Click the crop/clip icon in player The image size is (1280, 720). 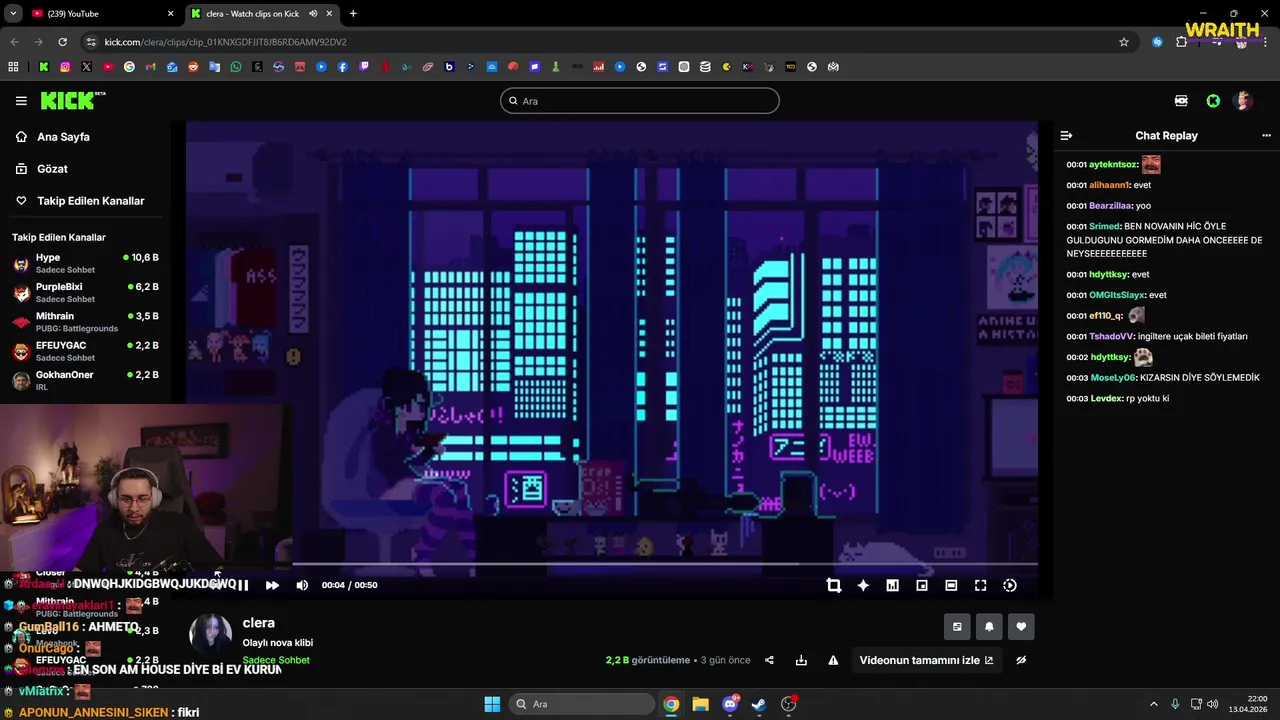834,585
